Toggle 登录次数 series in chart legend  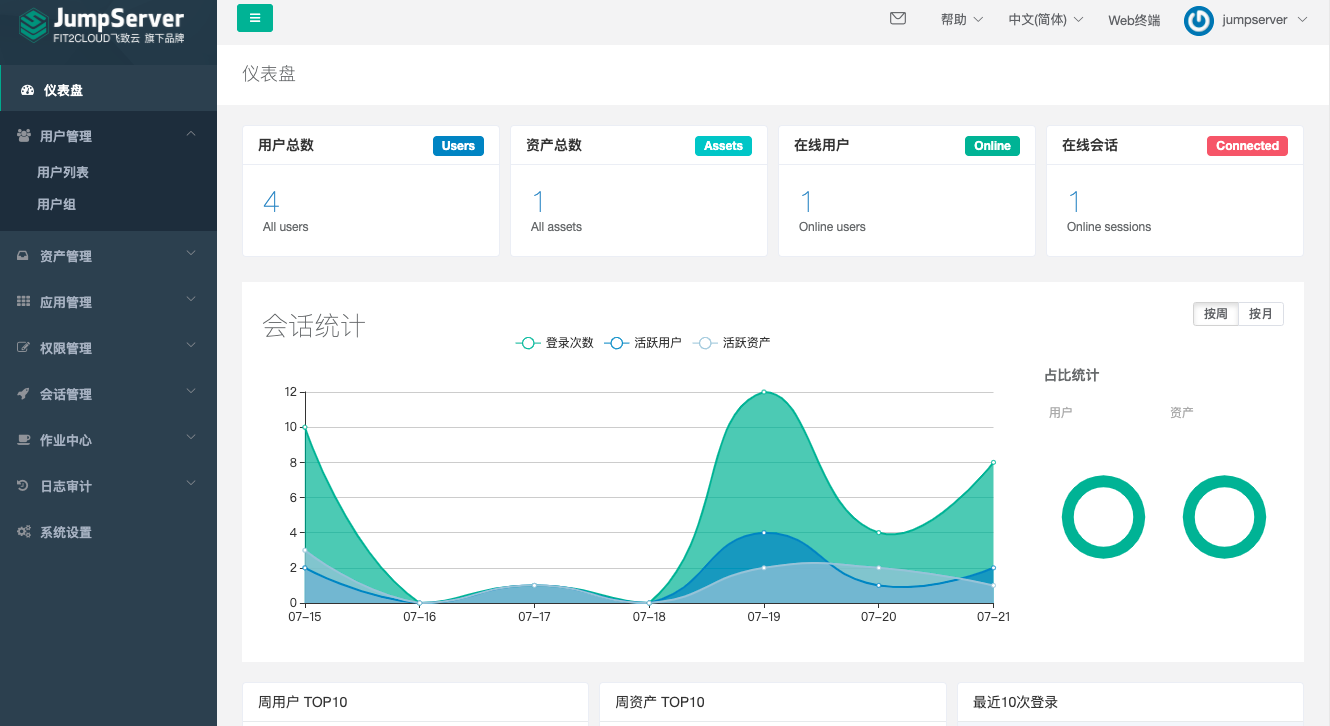click(x=555, y=343)
